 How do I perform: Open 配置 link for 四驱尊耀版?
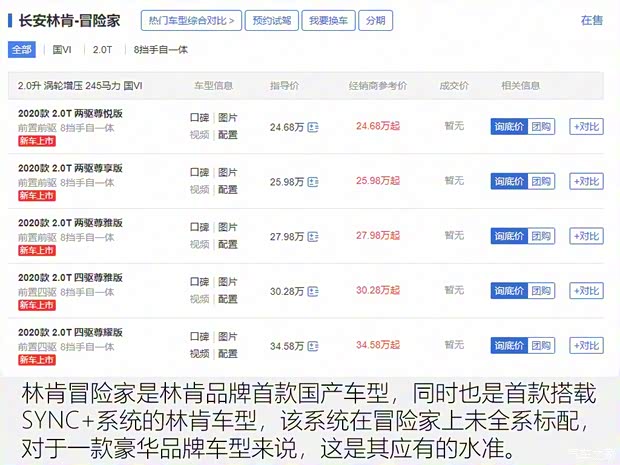(228, 354)
